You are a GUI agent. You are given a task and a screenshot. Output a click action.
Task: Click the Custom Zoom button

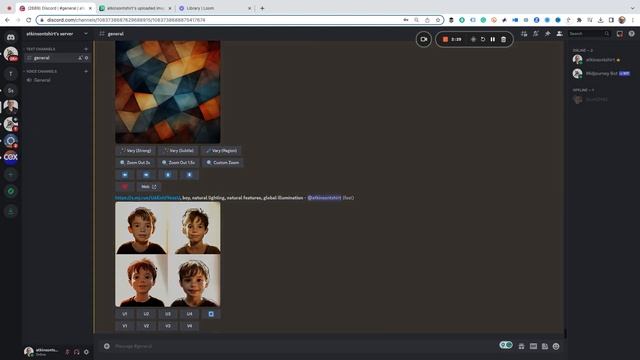pyautogui.click(x=222, y=162)
